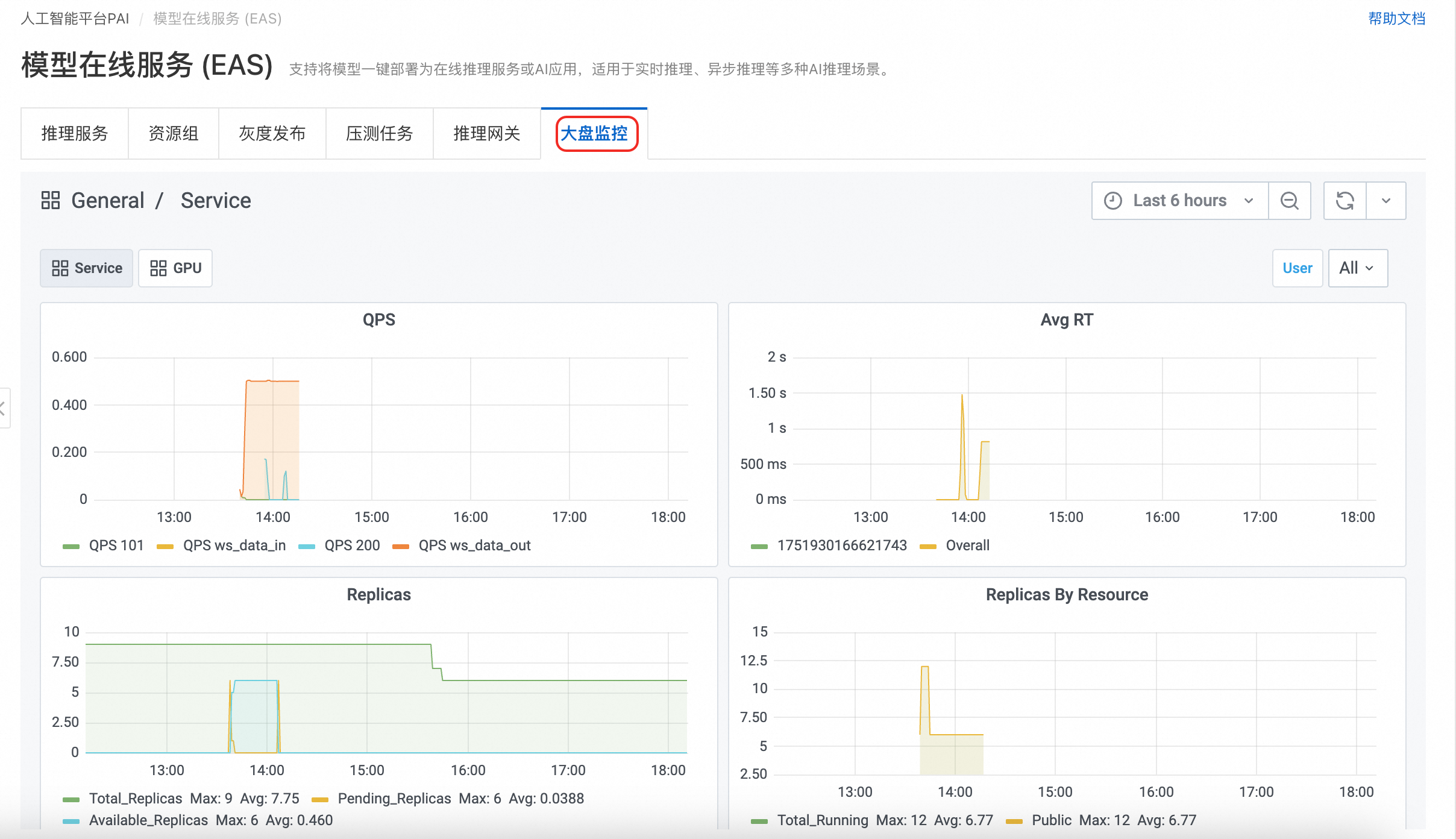This screenshot has height=839, width=1456.
Task: Click the orange QPS ws_data_out color swatch
Action: coord(401,547)
